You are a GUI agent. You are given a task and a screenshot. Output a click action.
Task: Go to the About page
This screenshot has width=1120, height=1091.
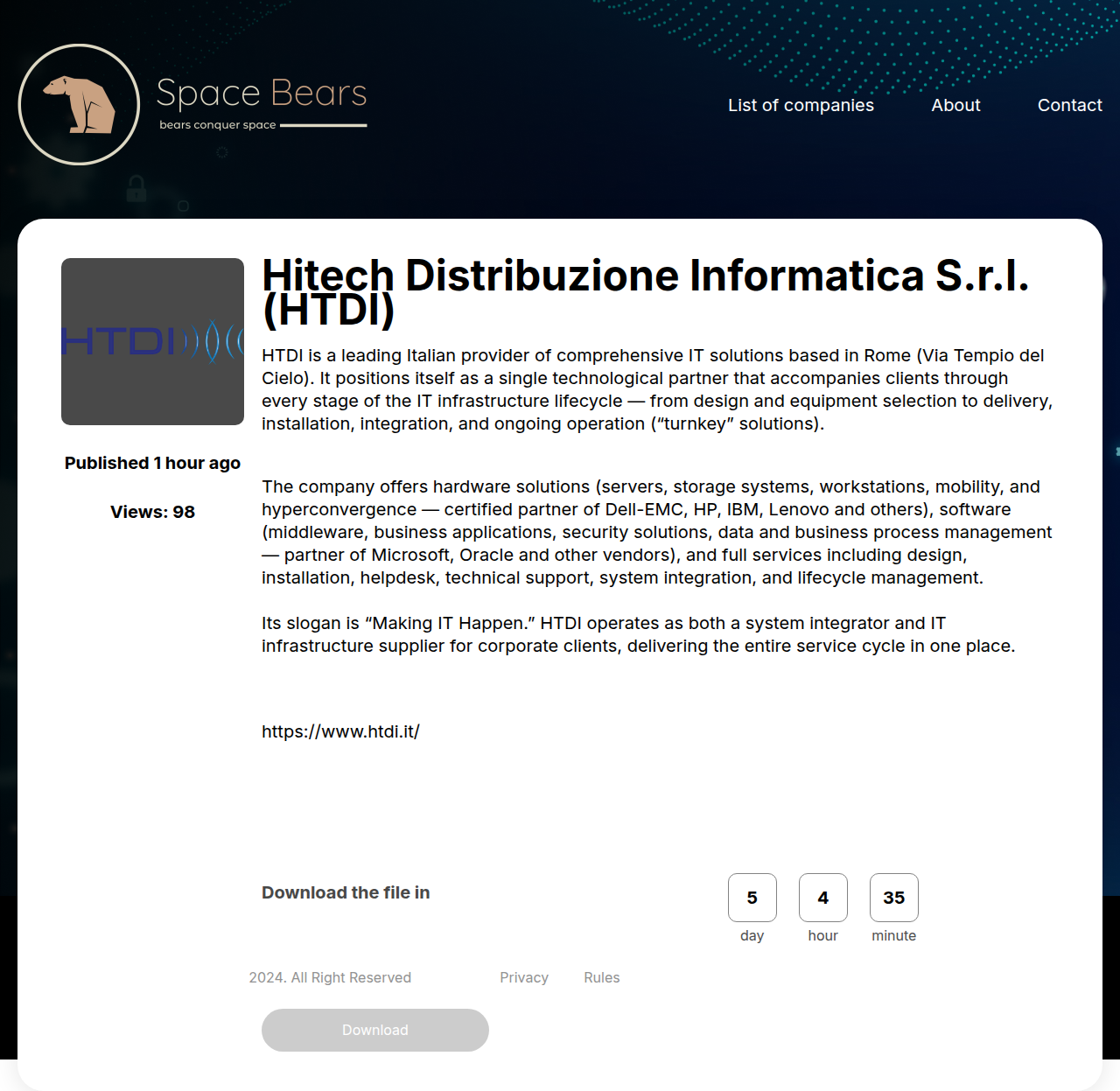(955, 105)
